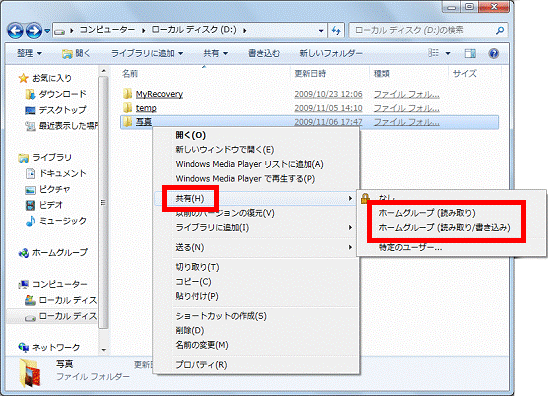
Task: Sort by 更新日時 column header
Action: (x=310, y=74)
